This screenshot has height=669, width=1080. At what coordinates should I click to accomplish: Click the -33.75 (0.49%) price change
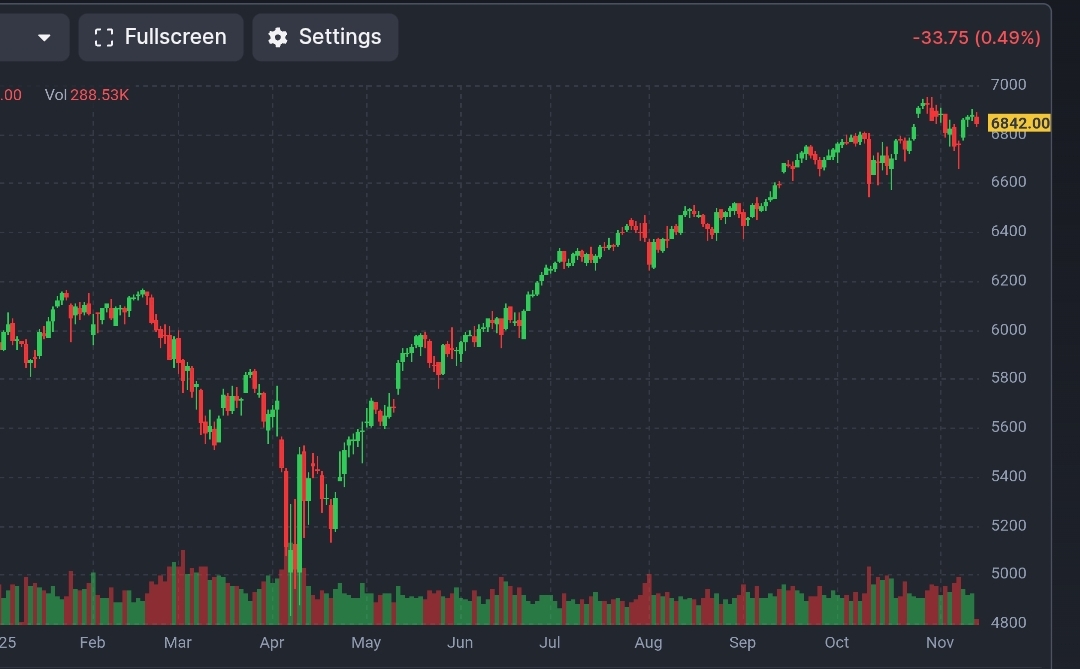976,38
